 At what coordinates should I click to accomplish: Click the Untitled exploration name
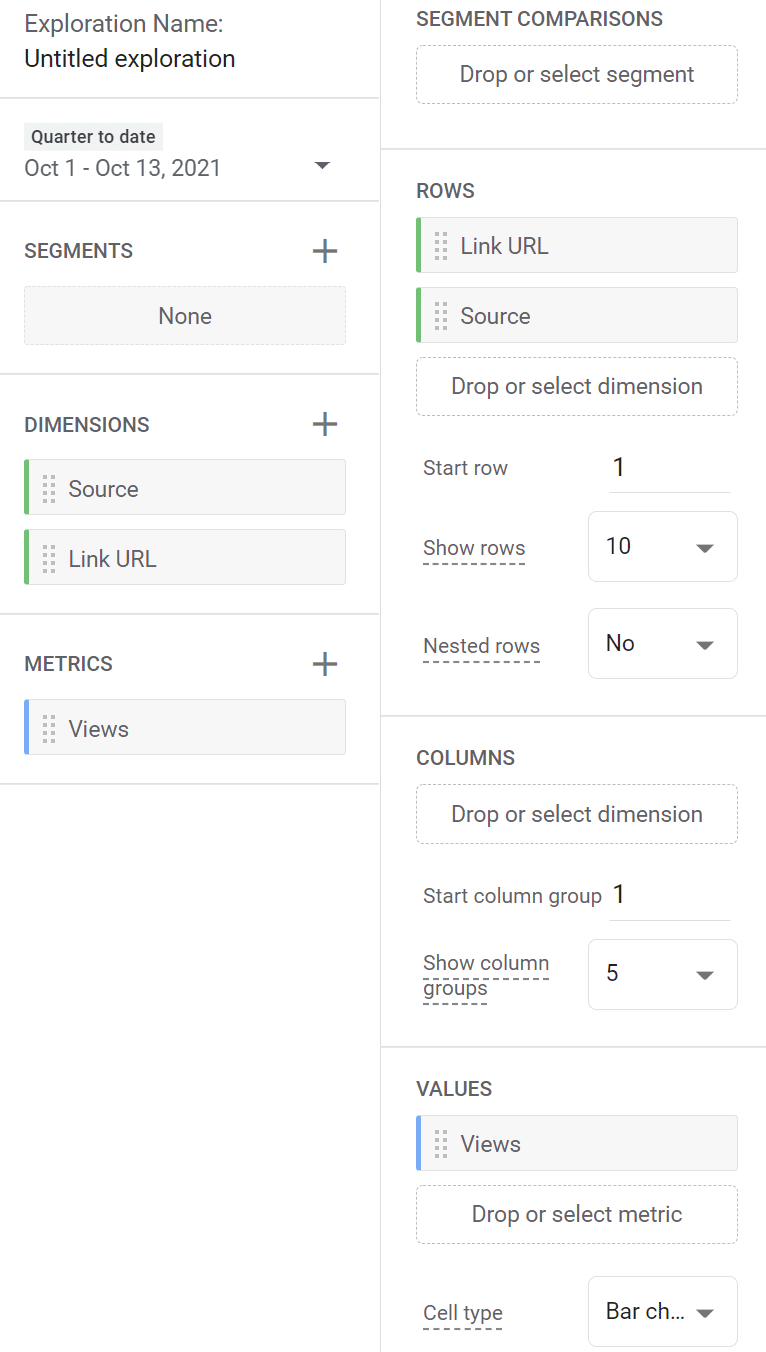pyautogui.click(x=130, y=59)
